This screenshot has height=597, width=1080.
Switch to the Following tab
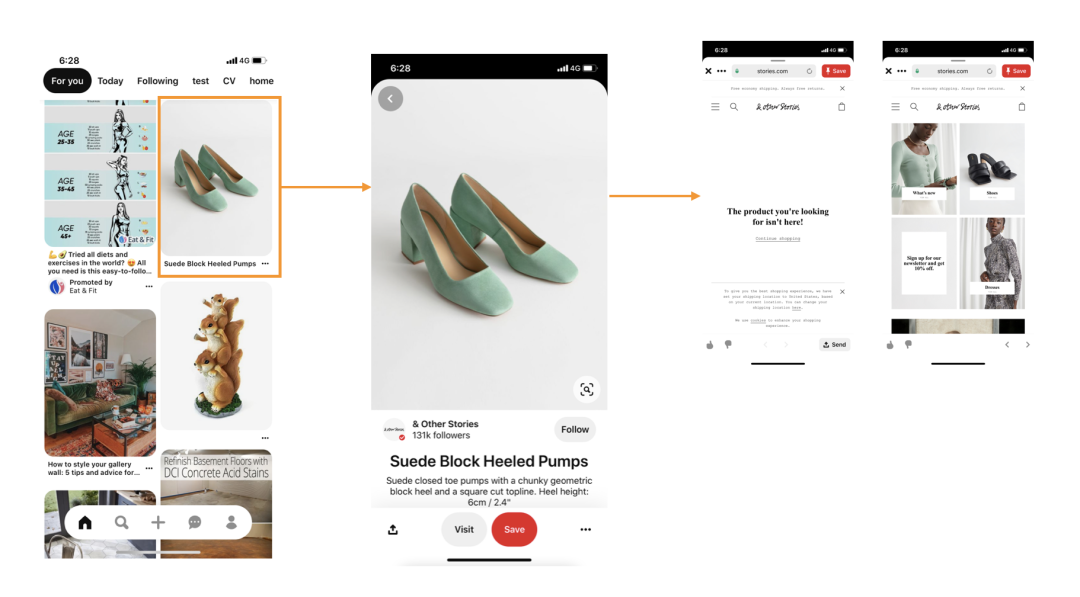157,81
